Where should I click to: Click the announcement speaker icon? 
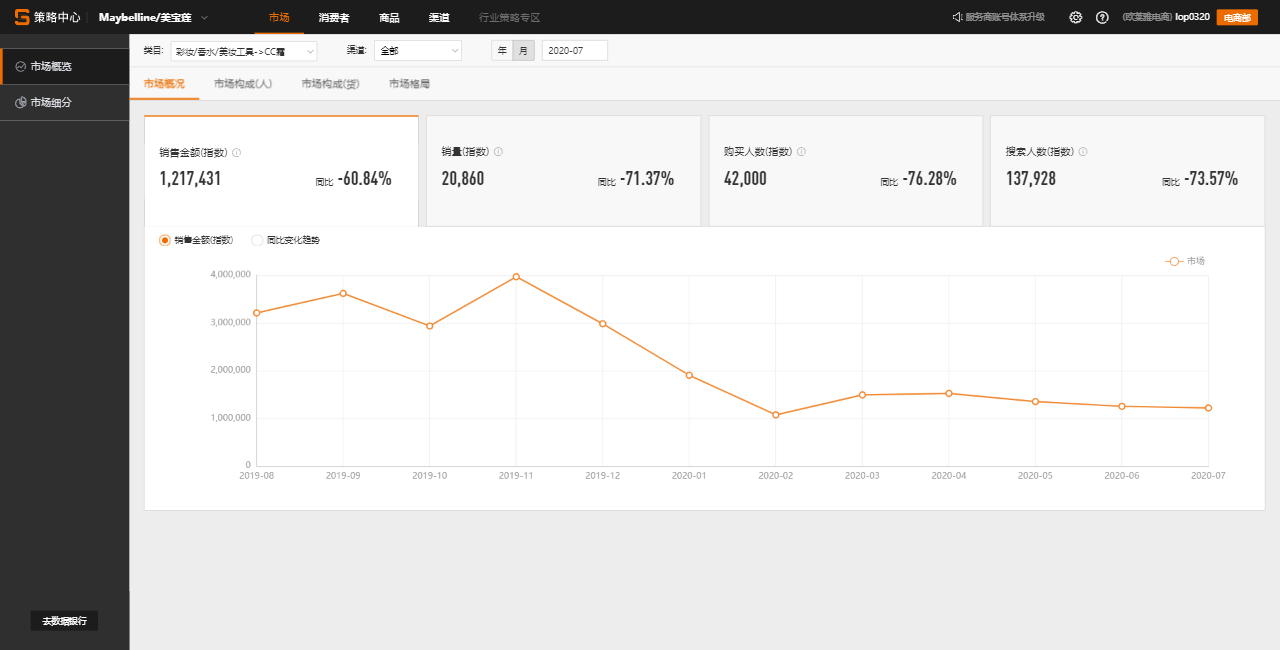pos(957,17)
